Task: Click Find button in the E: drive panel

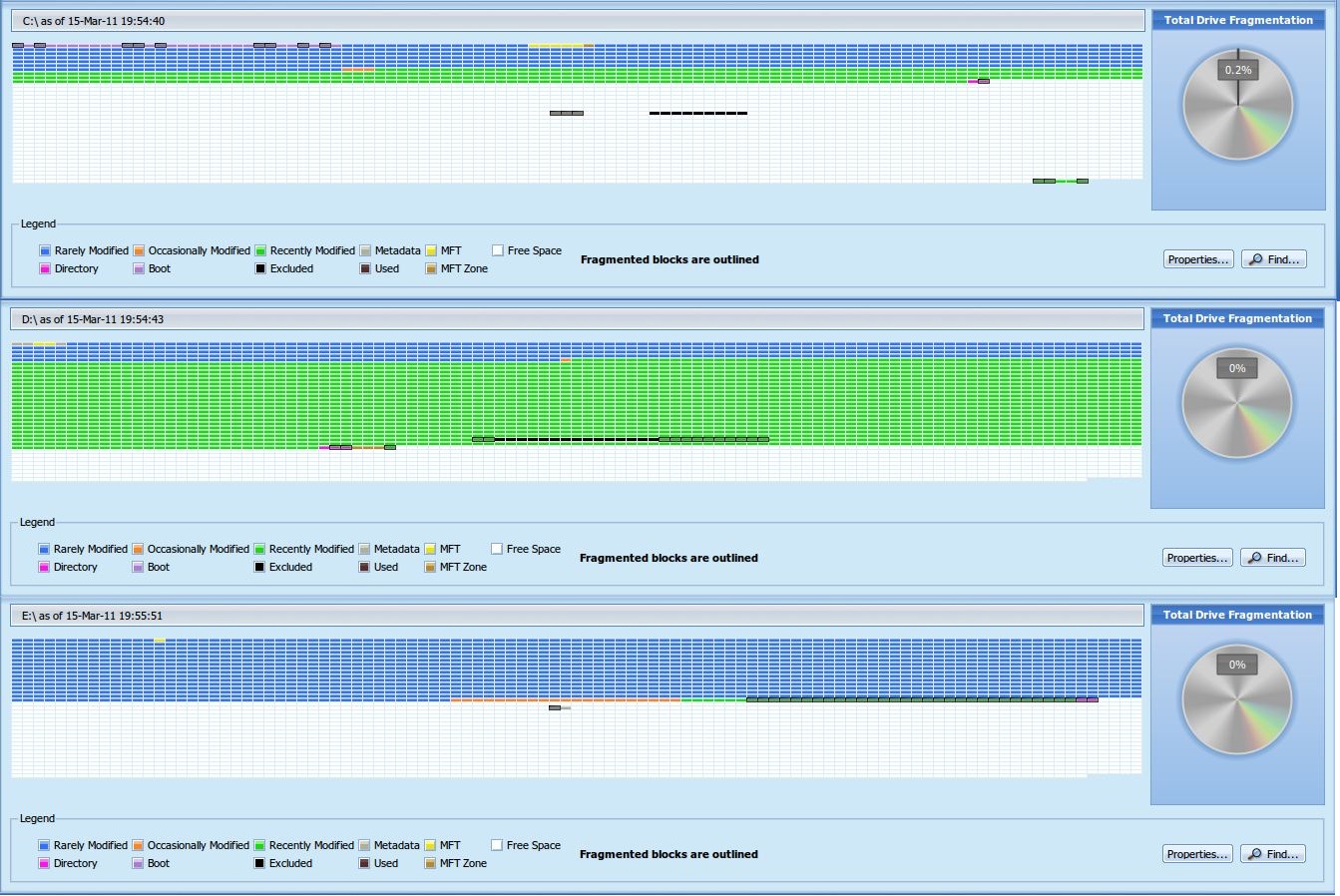Action: tap(1273, 854)
